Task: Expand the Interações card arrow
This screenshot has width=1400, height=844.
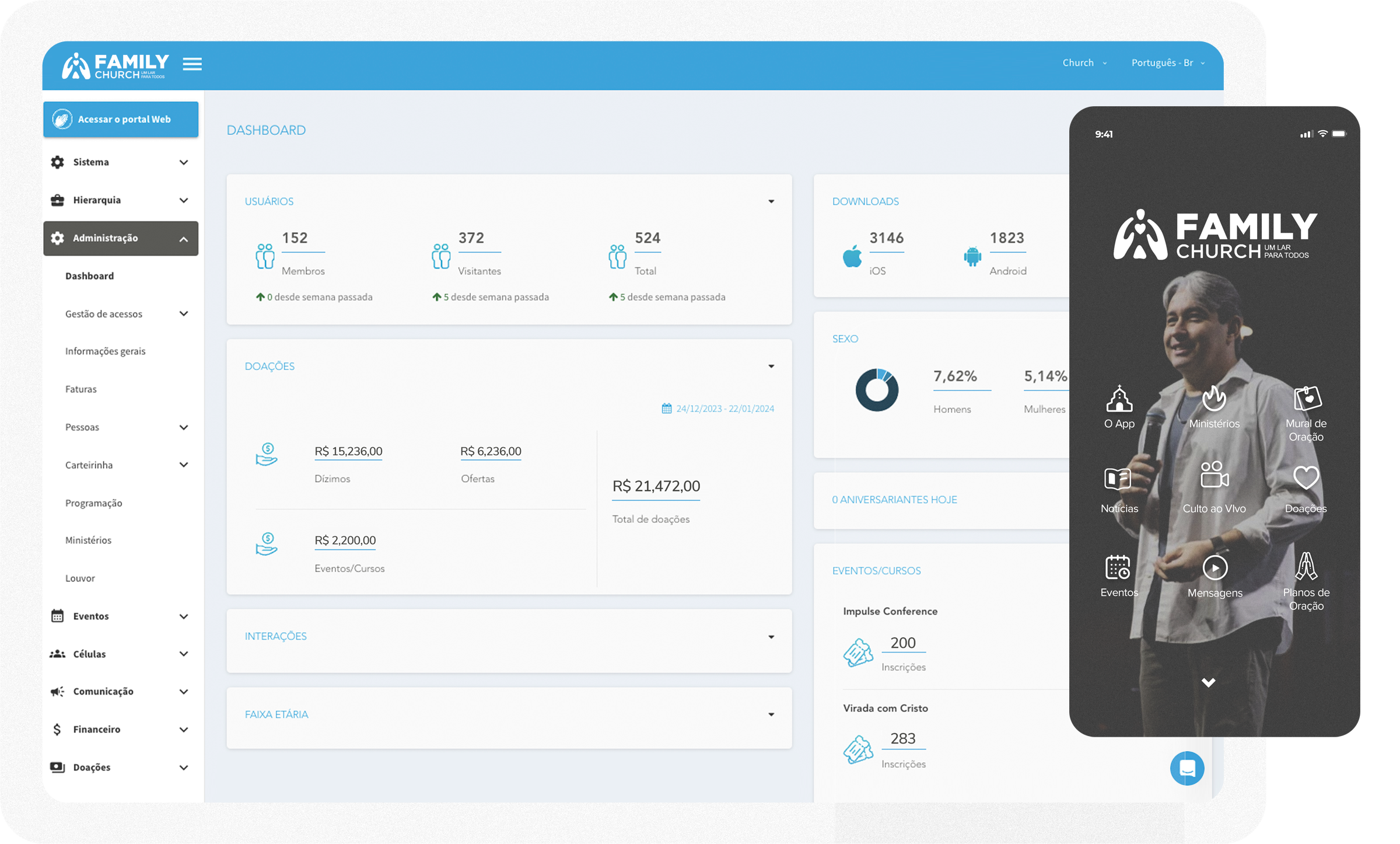Action: coord(771,637)
